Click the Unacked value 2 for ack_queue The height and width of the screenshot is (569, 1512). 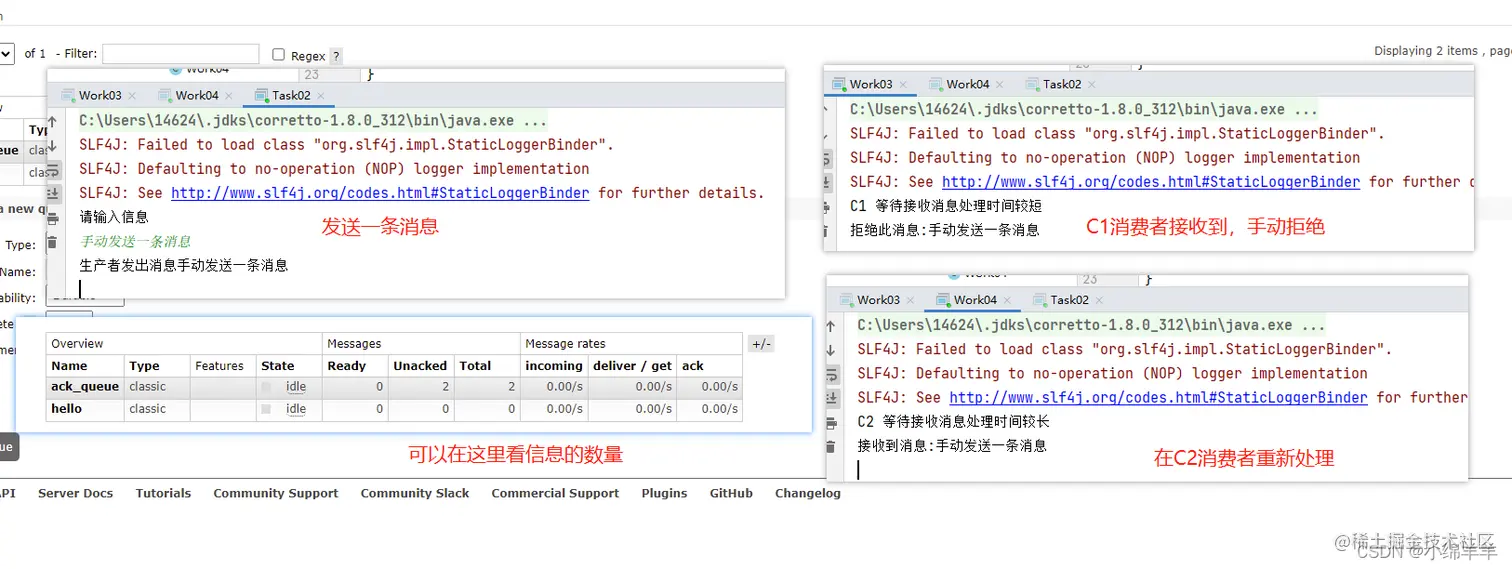(x=446, y=387)
